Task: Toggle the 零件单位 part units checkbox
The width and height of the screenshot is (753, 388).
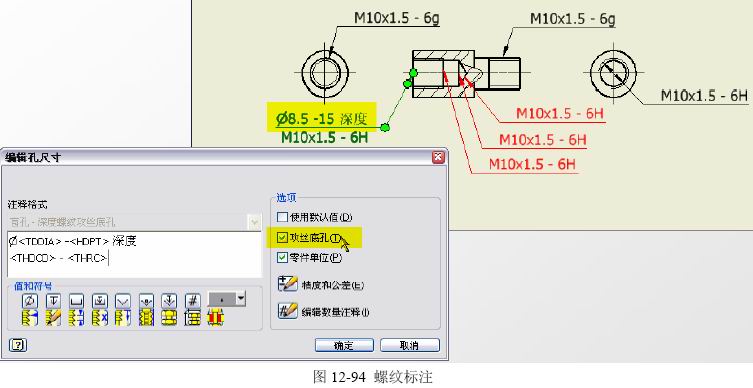Action: (x=282, y=258)
